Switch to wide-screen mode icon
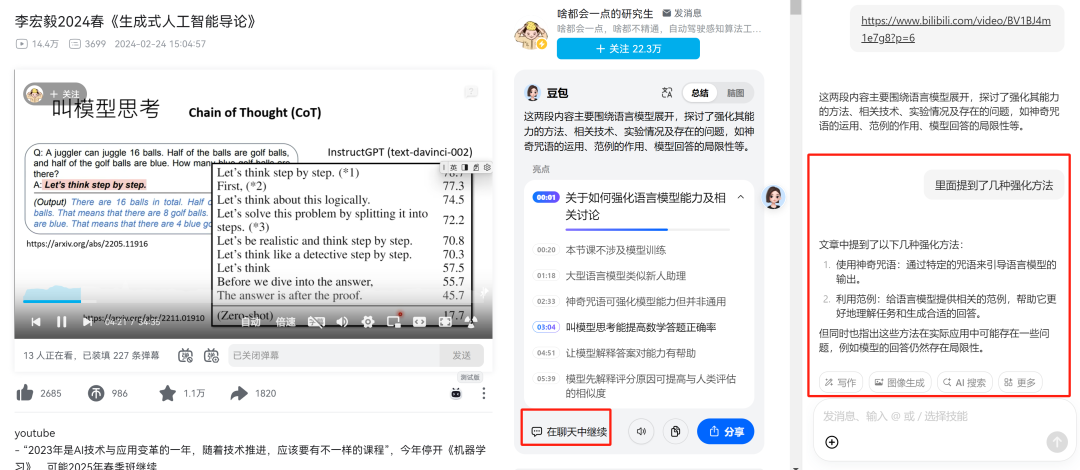Screen dimensions: 1080x470 (x=419, y=321)
